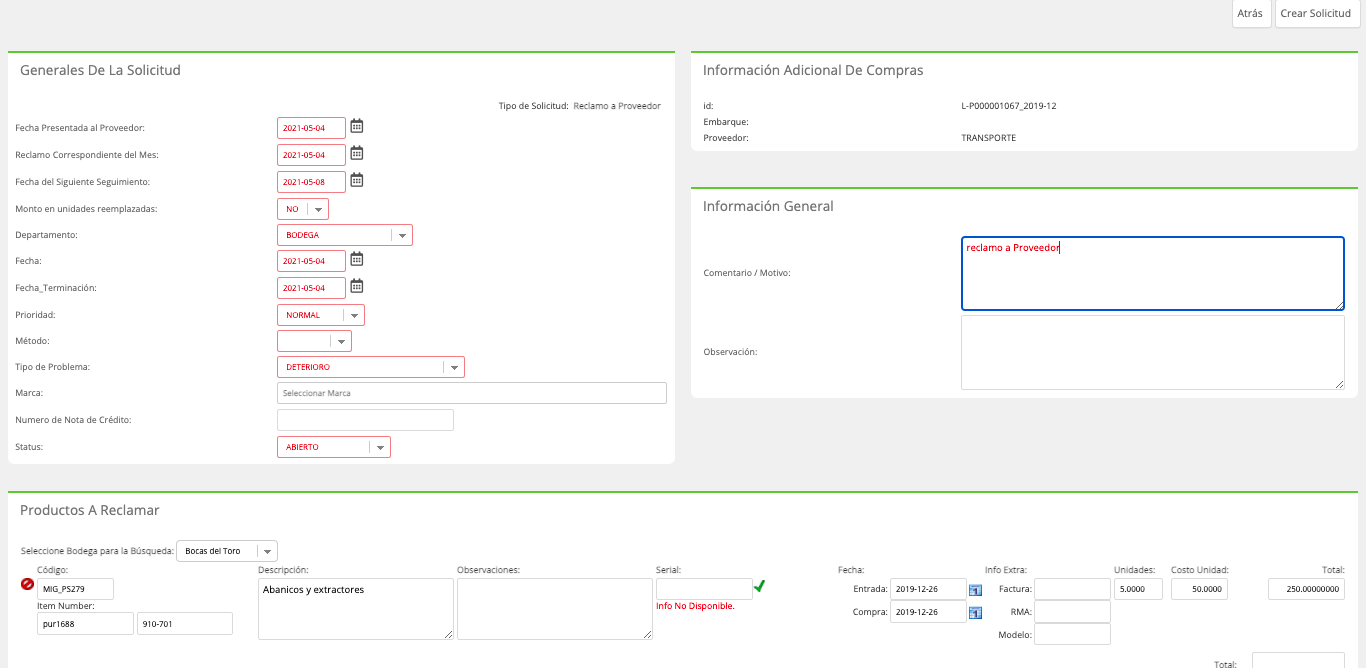Focus the Modelo input field
This screenshot has height=668, width=1366.
(1072, 635)
